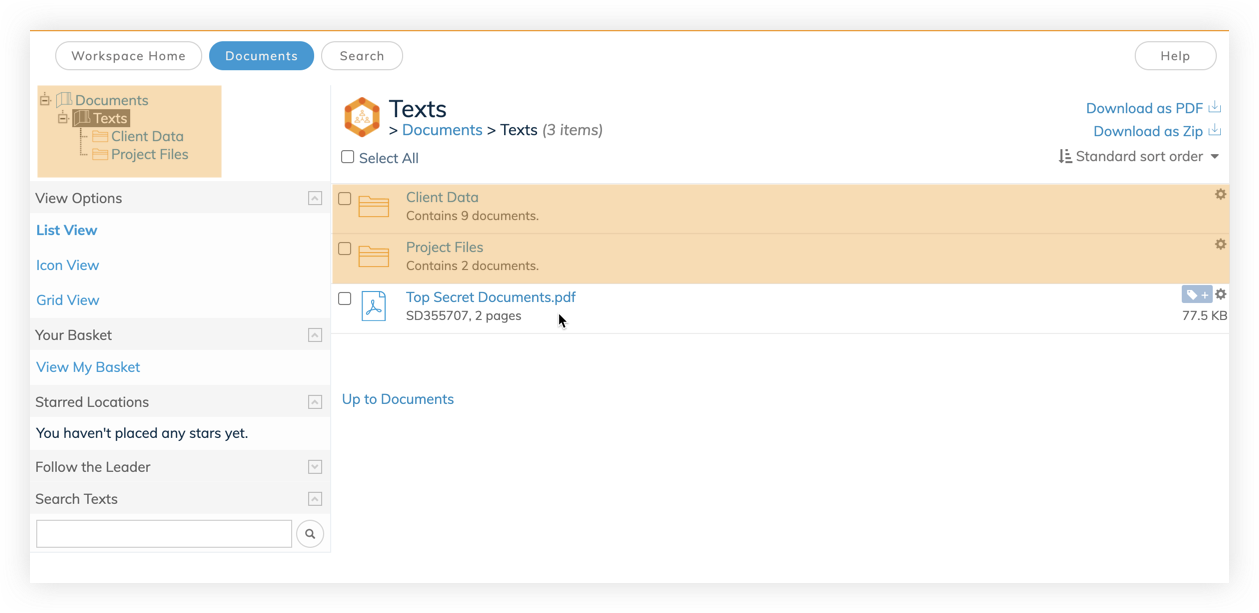This screenshot has width=1259, height=613.
Task: Collapse the Documents node in the tree
Action: tap(45, 100)
